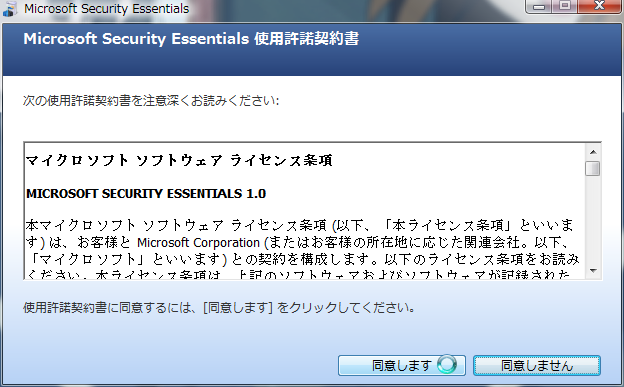The width and height of the screenshot is (624, 387).
Task: Click the 使用許諾契約書 banner title
Action: click(191, 39)
